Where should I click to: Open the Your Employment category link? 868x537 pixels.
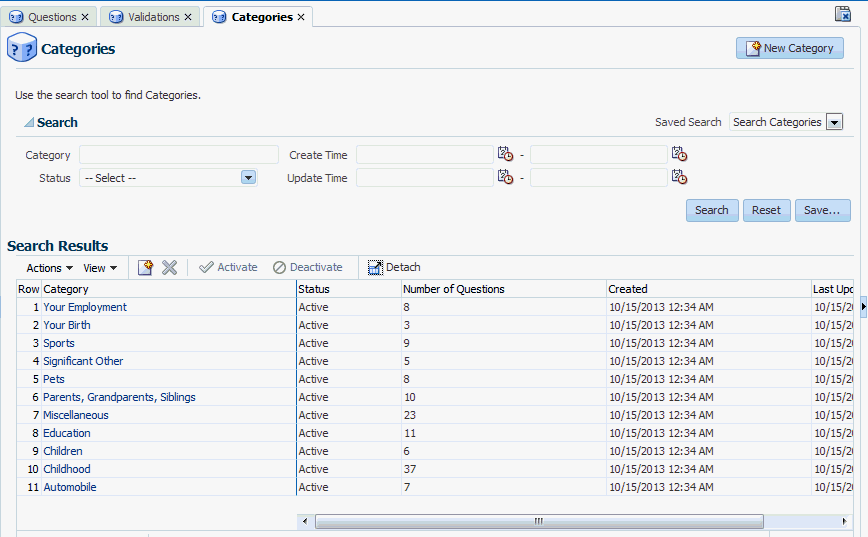pyautogui.click(x=85, y=307)
